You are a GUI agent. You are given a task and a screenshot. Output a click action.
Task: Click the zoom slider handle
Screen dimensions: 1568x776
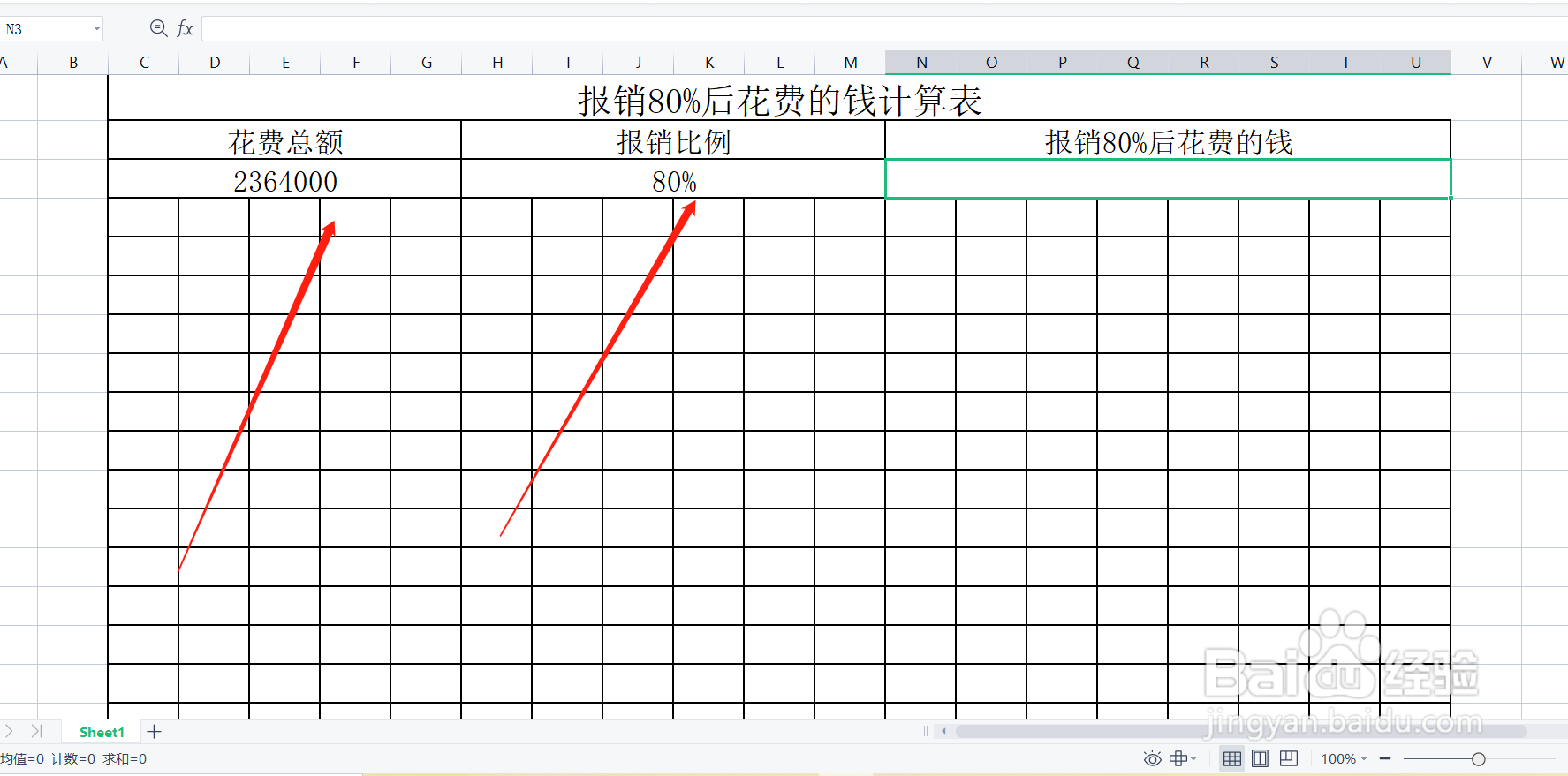tap(1479, 759)
